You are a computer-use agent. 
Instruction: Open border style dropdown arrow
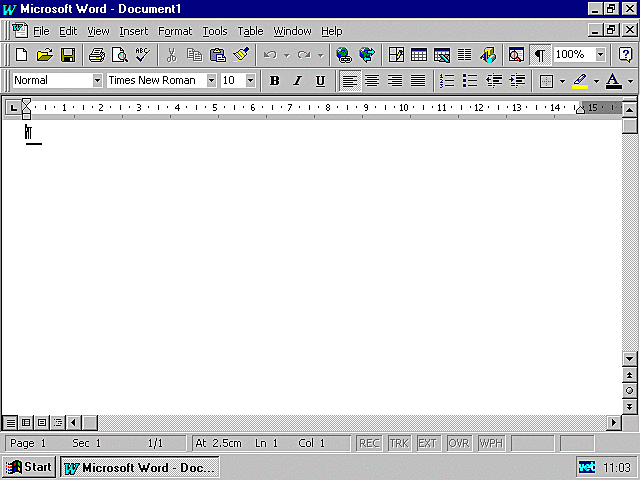click(562, 81)
